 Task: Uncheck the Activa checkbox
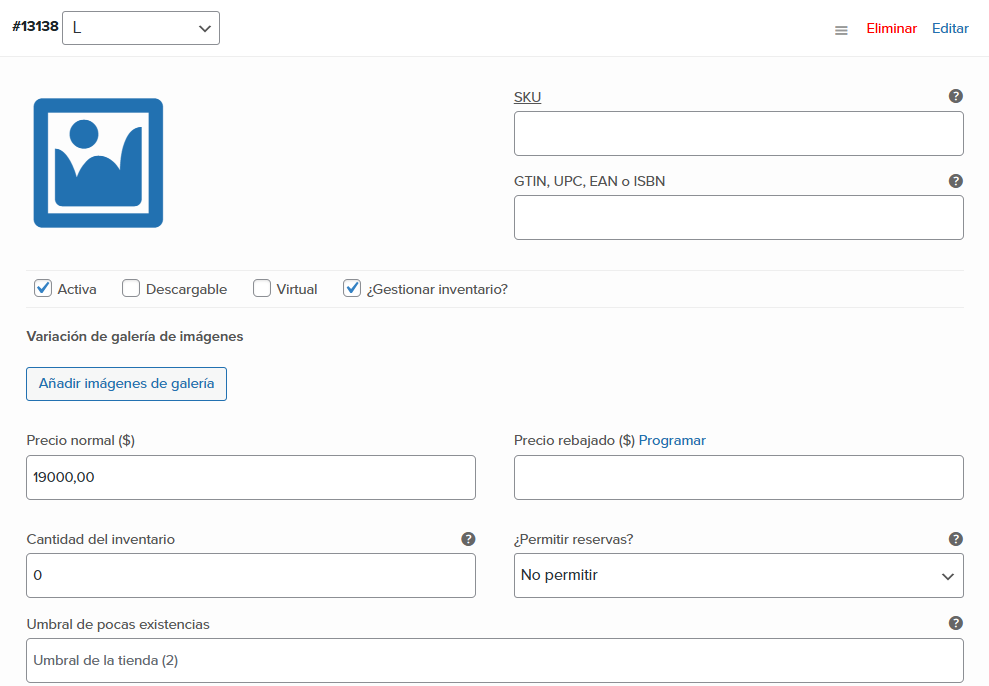click(x=43, y=288)
